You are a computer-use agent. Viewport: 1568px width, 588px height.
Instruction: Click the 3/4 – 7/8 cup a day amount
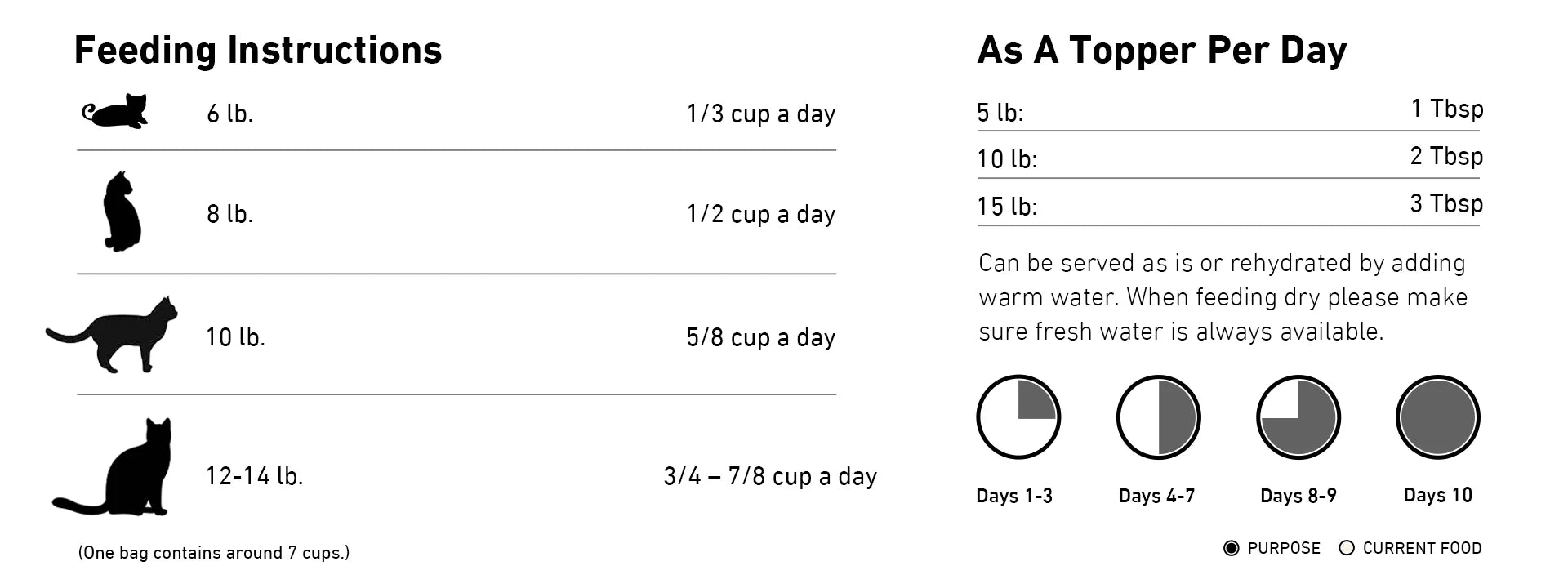770,476
